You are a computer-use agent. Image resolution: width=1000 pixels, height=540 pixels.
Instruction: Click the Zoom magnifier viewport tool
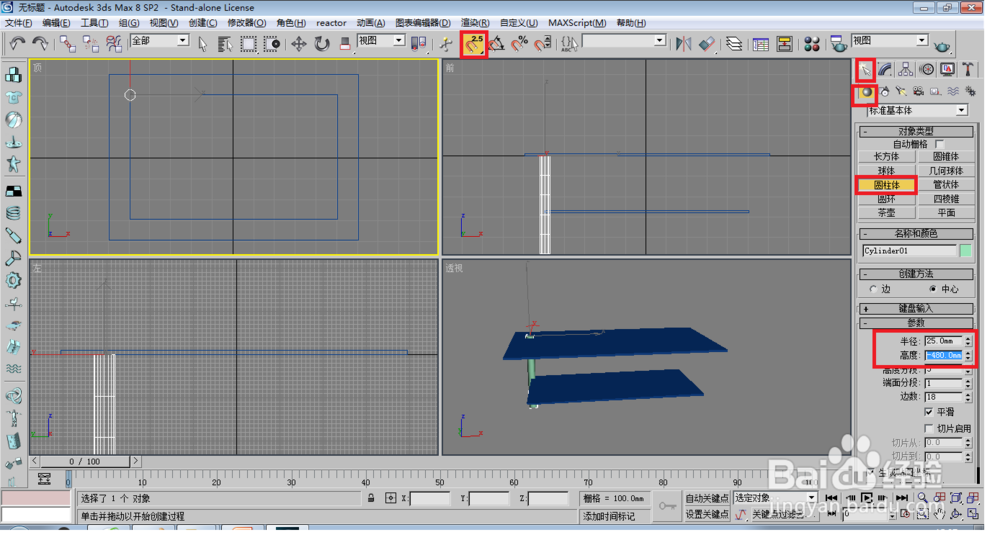923,498
